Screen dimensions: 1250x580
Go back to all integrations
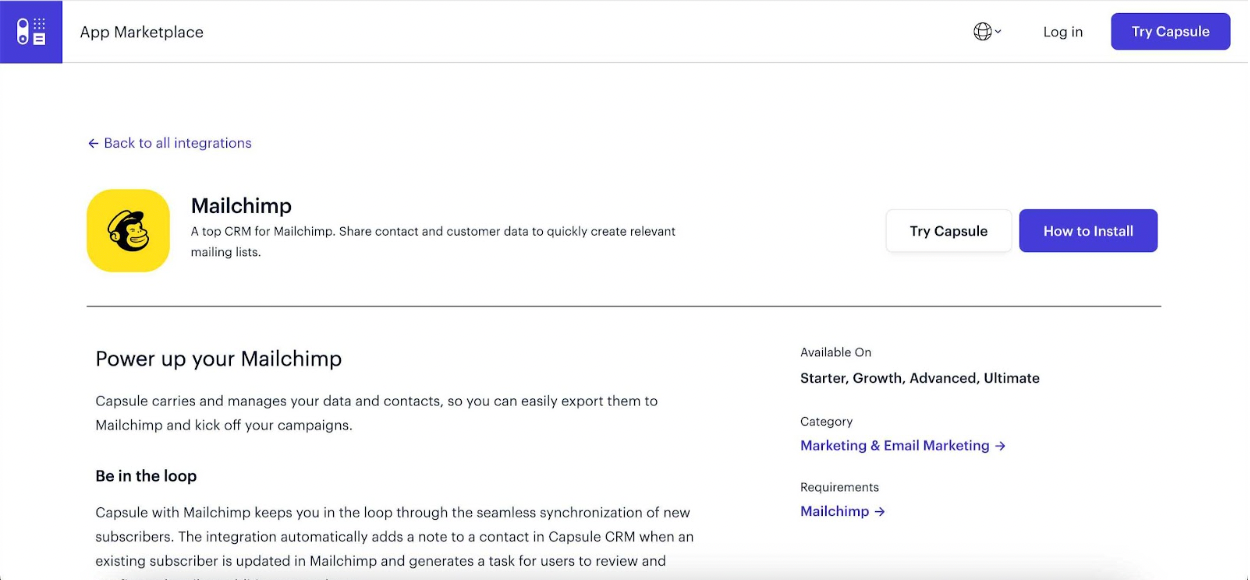(x=169, y=143)
